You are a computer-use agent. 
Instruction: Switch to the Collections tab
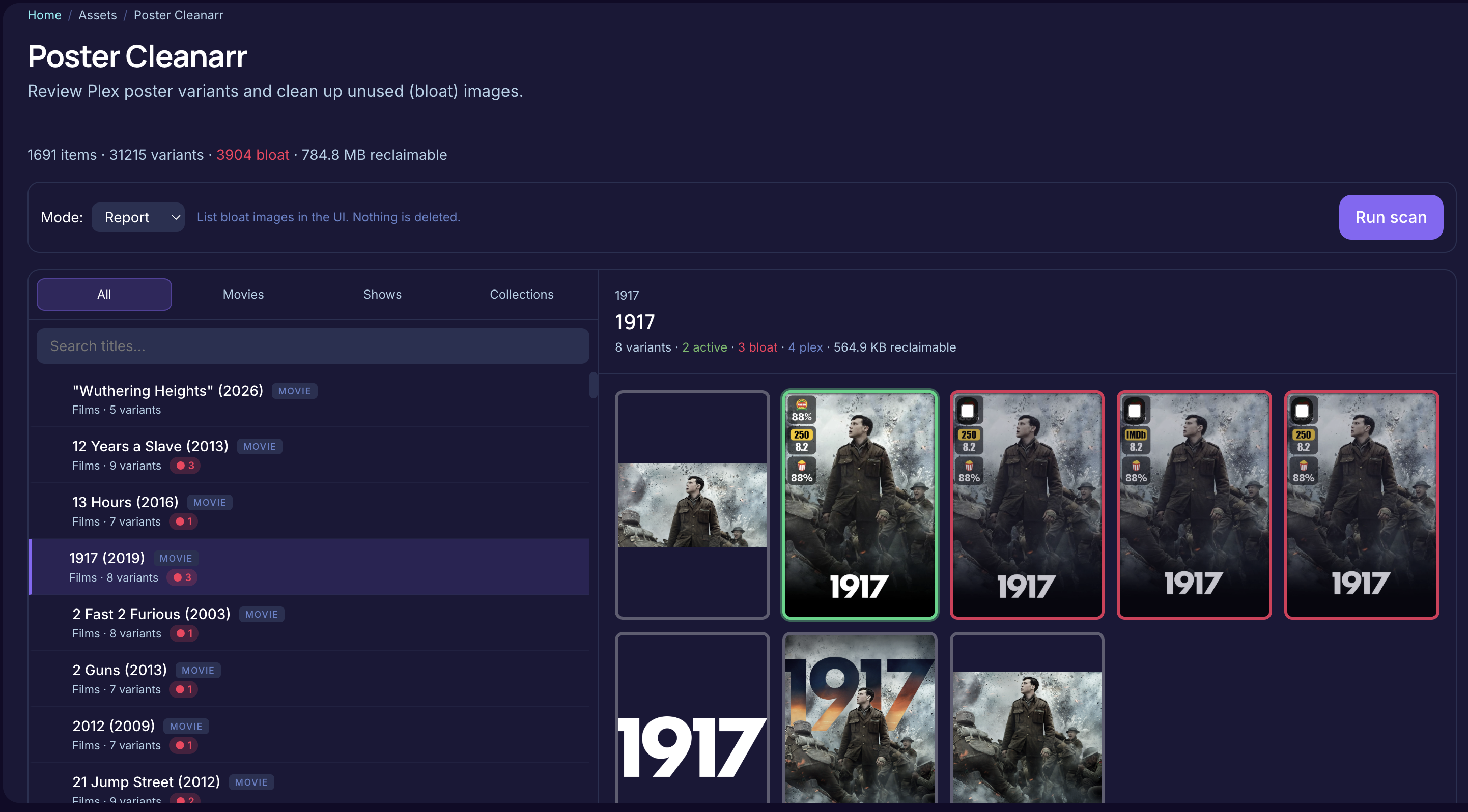coord(521,295)
